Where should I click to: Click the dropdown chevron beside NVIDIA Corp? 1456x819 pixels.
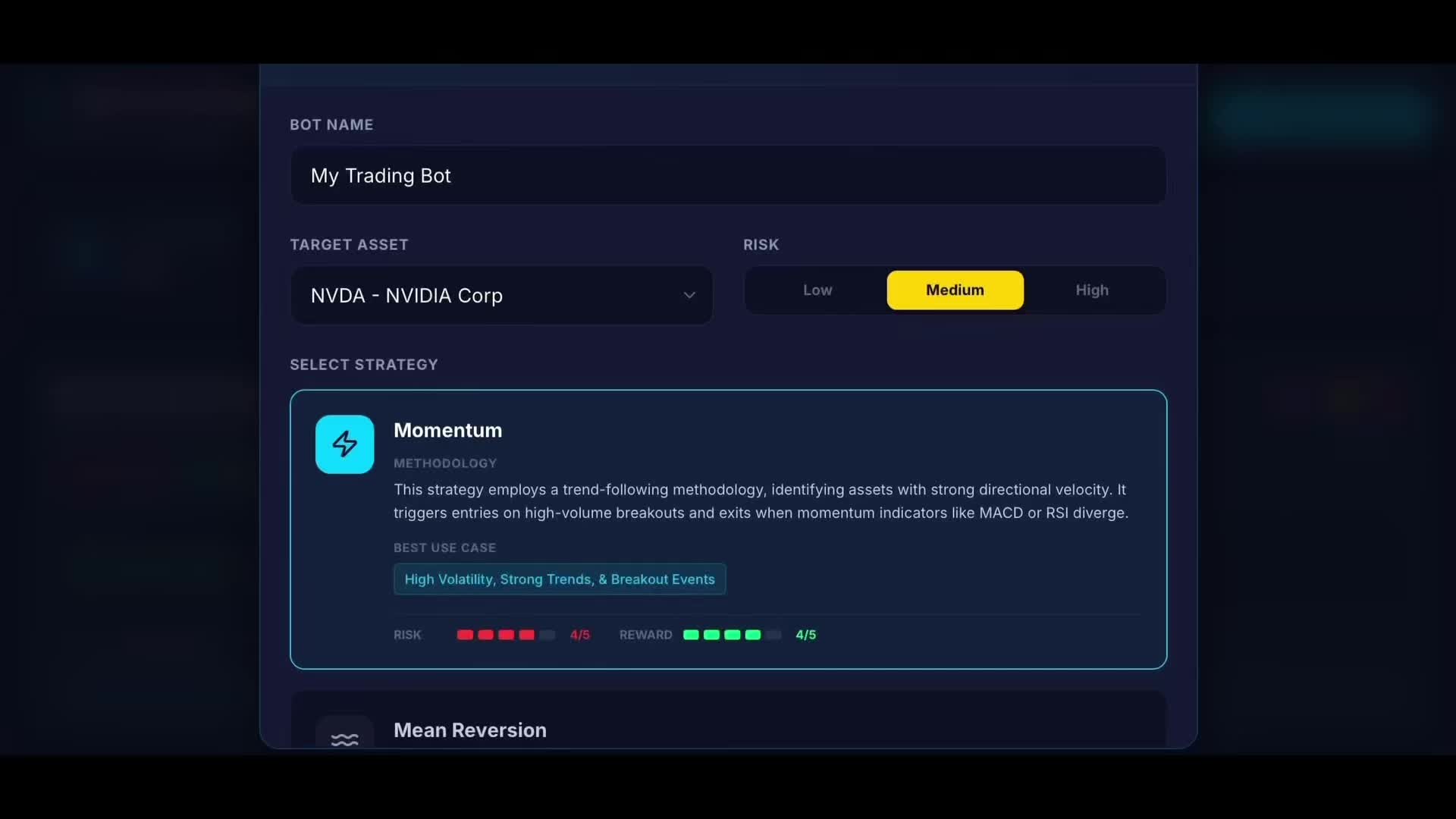pos(689,295)
